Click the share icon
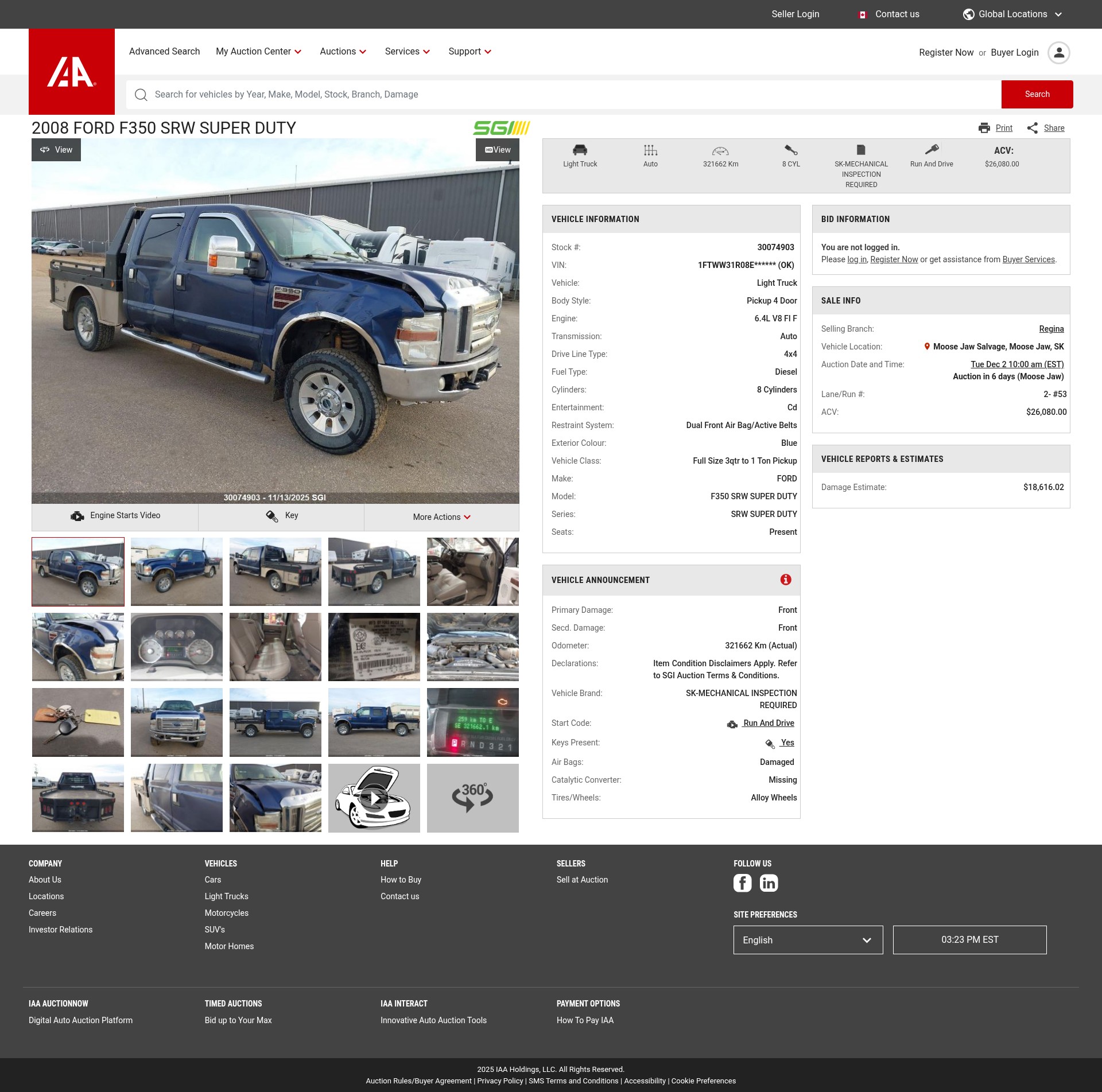Image resolution: width=1102 pixels, height=1092 pixels. coord(1033,128)
